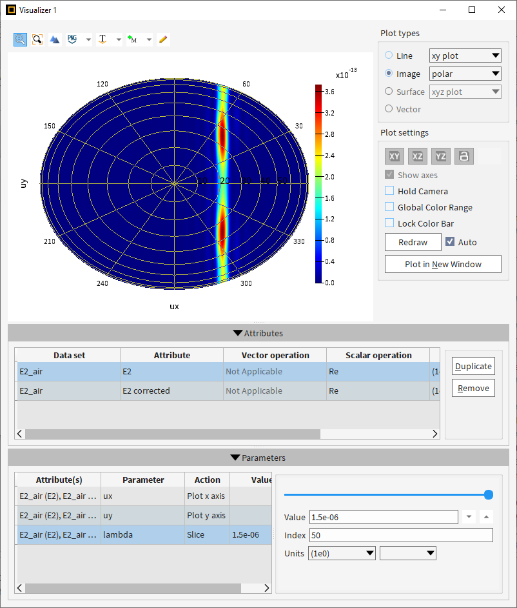
Task: Click the zoom-to-extent tool icon
Action: click(37, 40)
